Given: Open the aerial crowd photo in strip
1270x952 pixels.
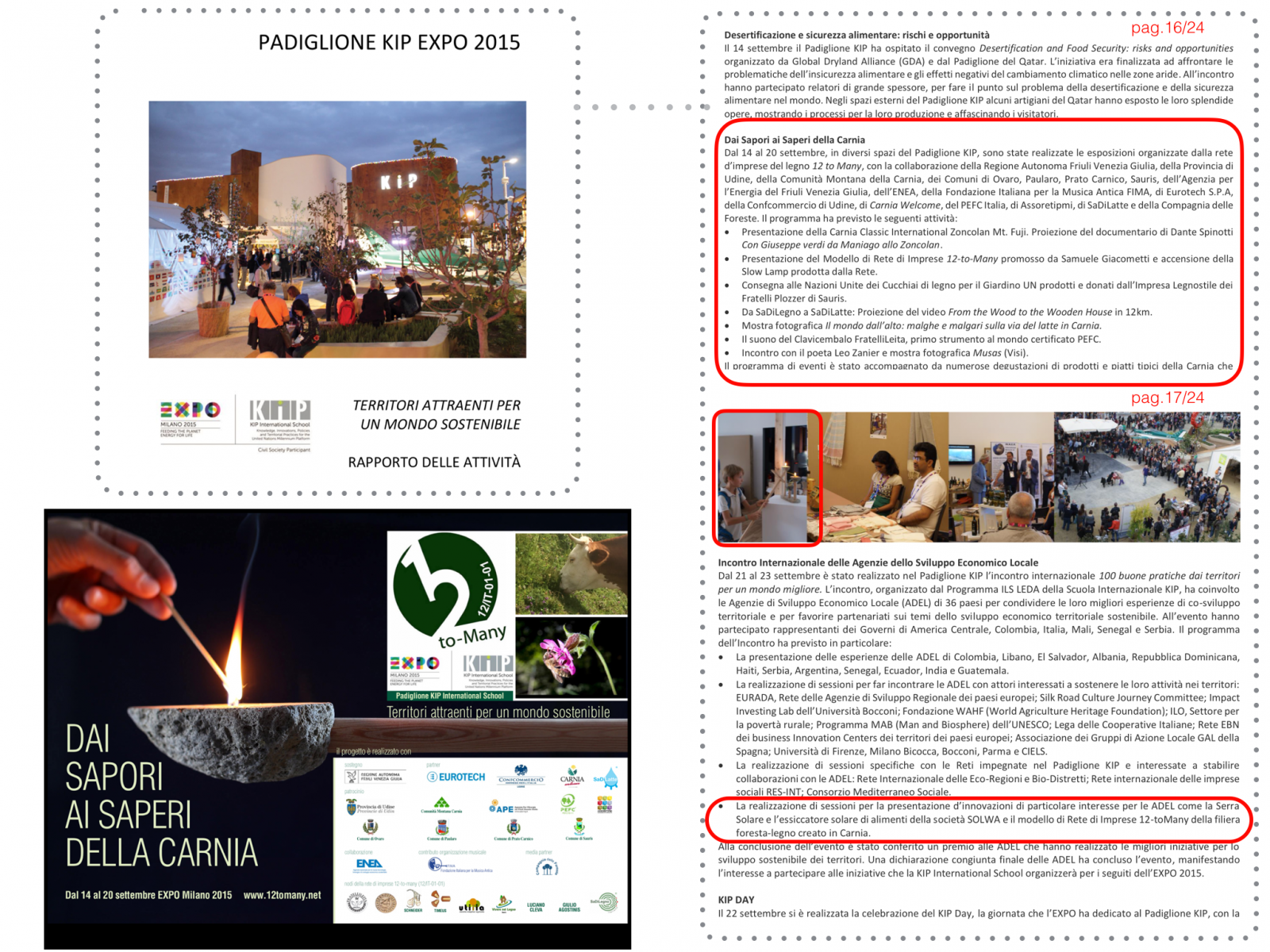Looking at the screenshot, I should (1147, 478).
